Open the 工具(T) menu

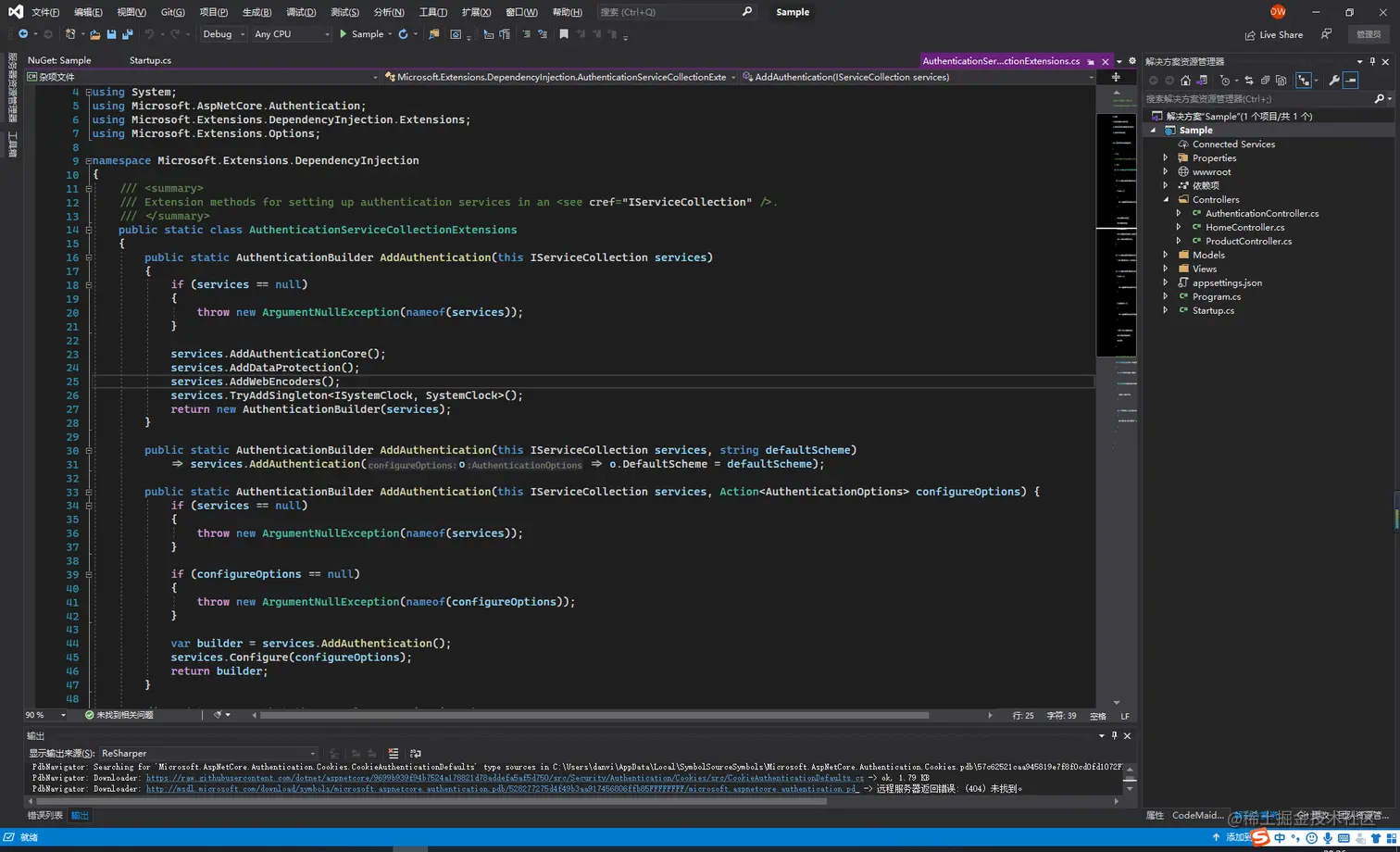point(432,12)
